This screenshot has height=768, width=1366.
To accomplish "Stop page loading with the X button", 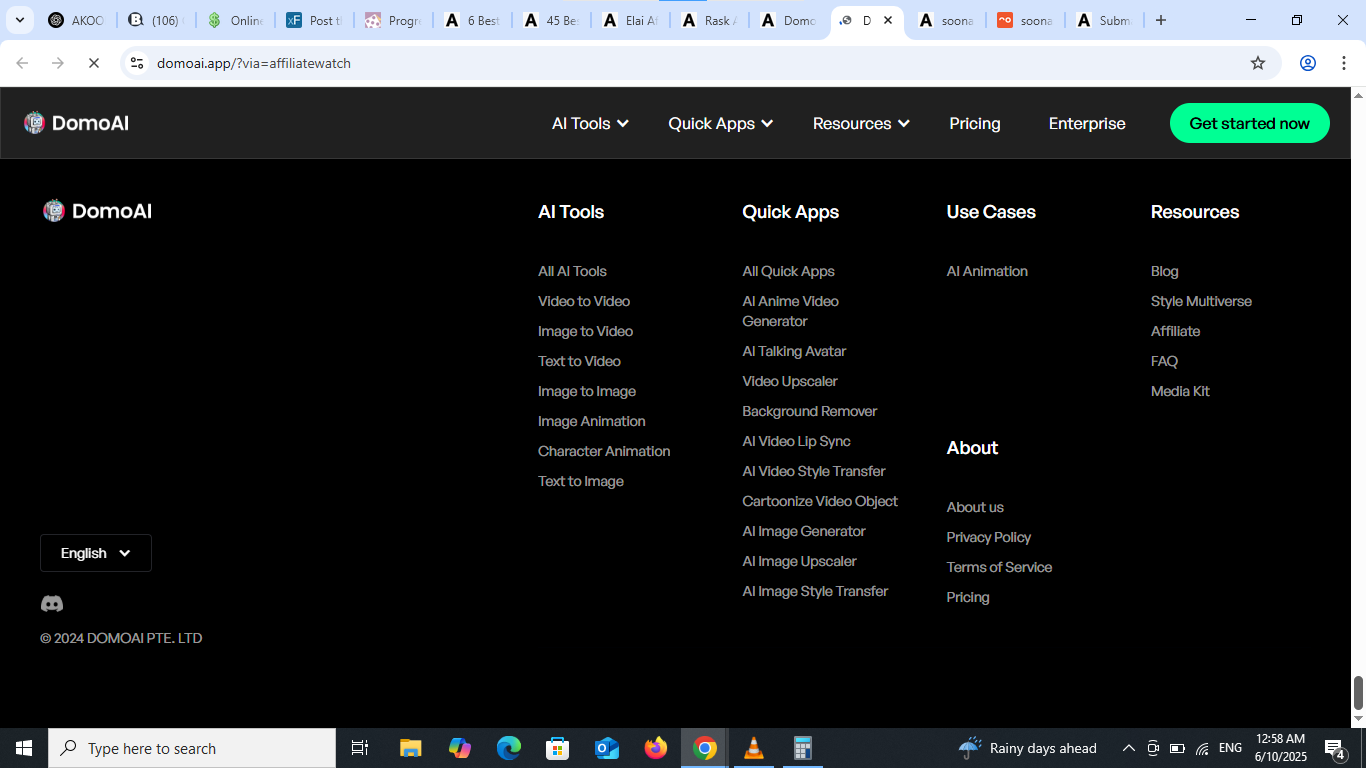I will pos(93,63).
